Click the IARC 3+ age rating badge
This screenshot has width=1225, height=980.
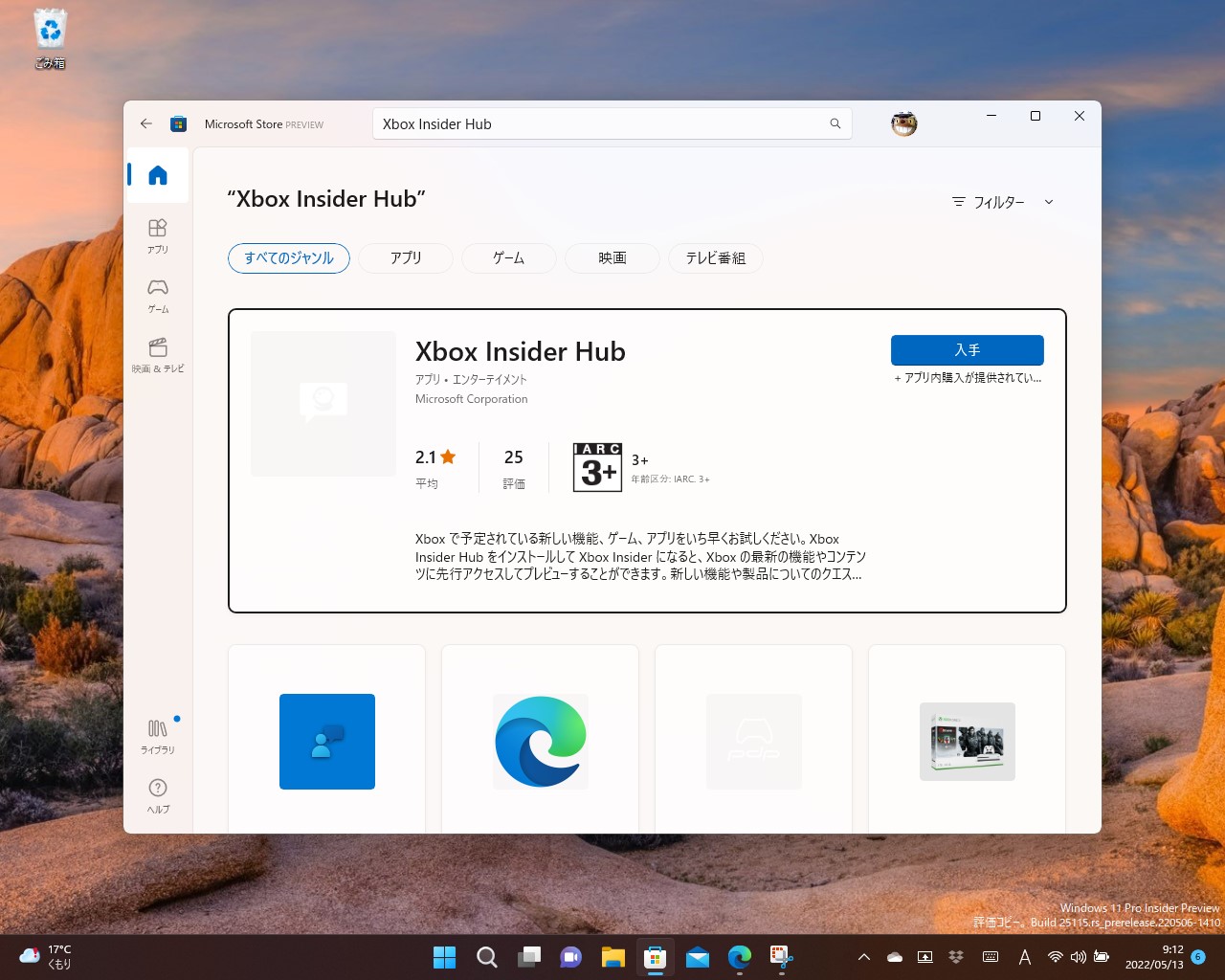point(596,466)
